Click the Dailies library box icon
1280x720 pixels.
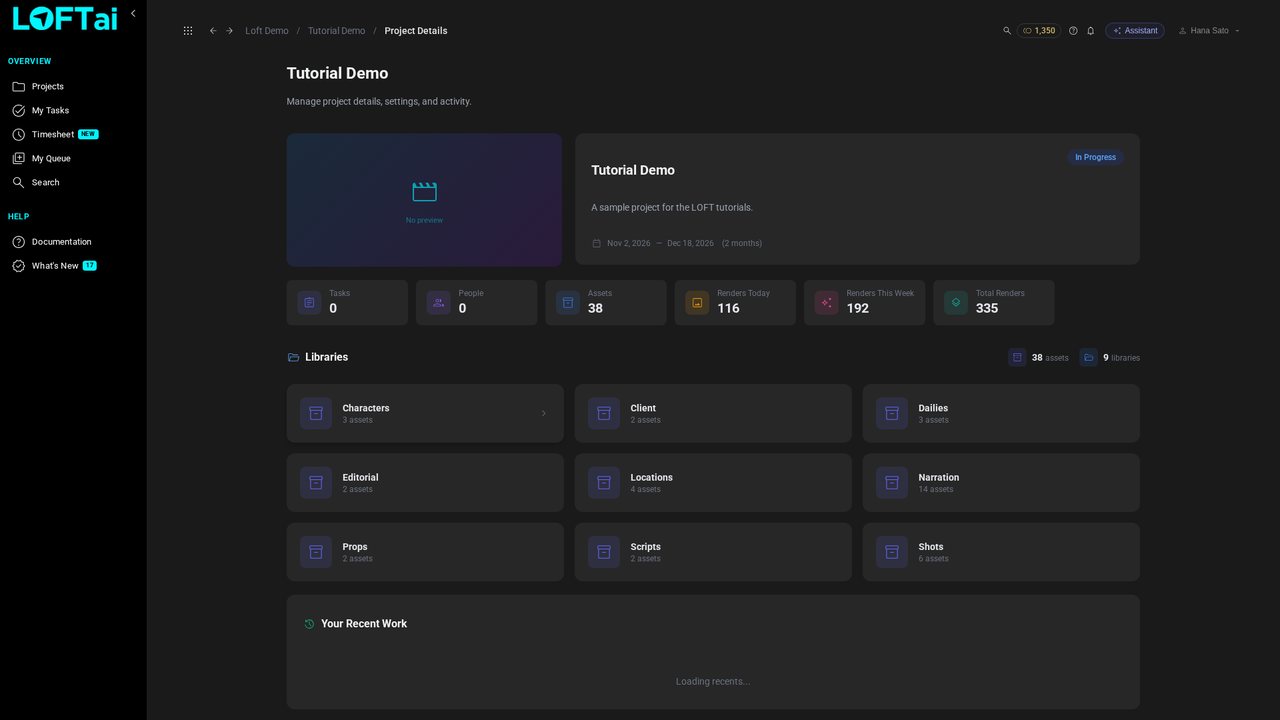click(x=892, y=413)
